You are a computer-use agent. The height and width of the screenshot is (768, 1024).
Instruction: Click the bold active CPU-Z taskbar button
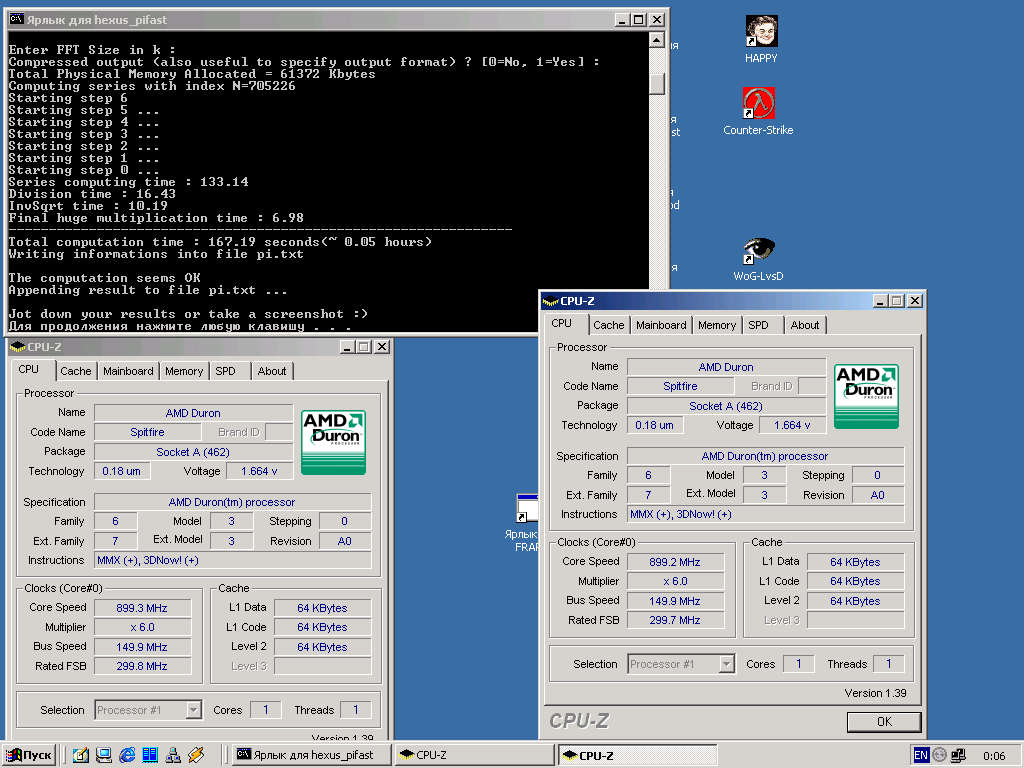[x=637, y=755]
